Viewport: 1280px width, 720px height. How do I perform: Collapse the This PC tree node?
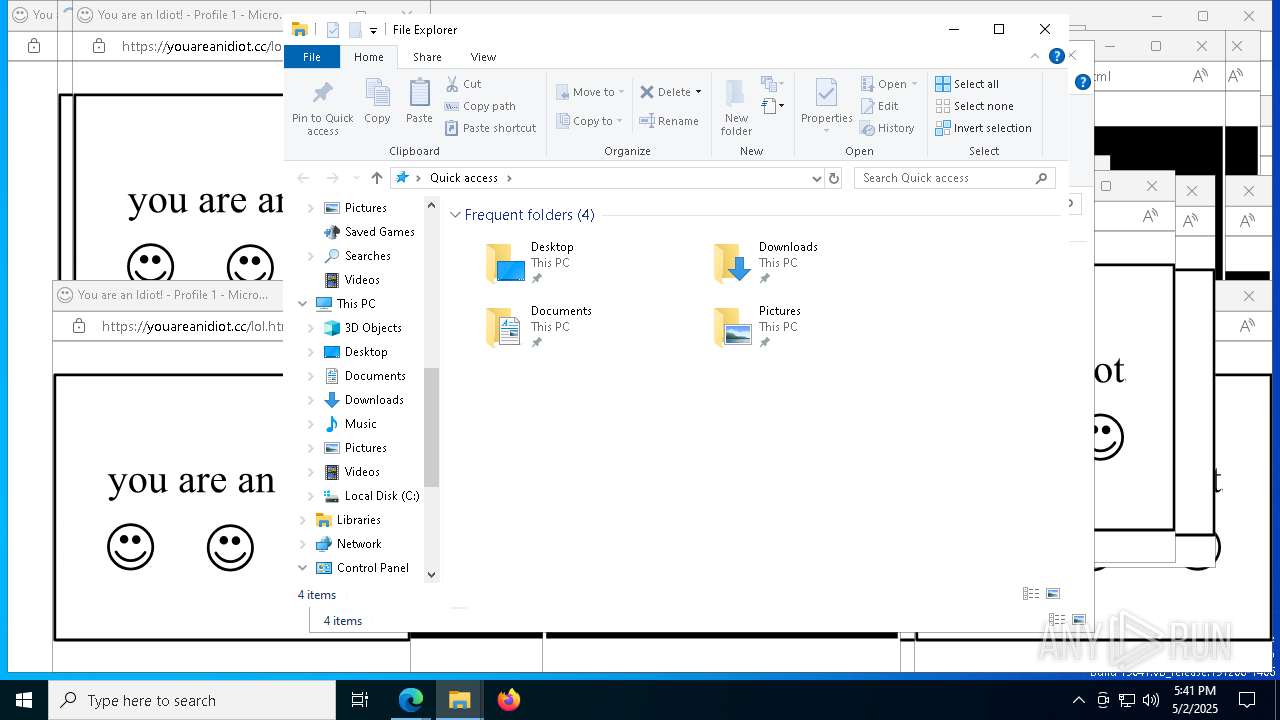coord(303,304)
